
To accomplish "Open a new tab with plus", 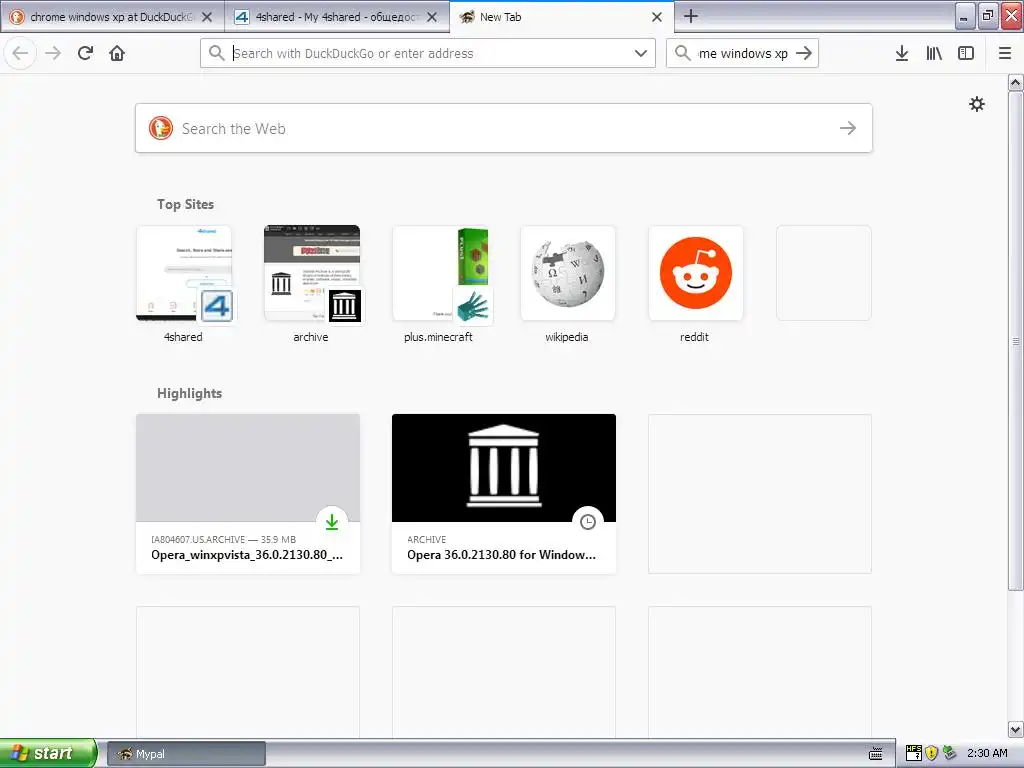I will tap(691, 16).
